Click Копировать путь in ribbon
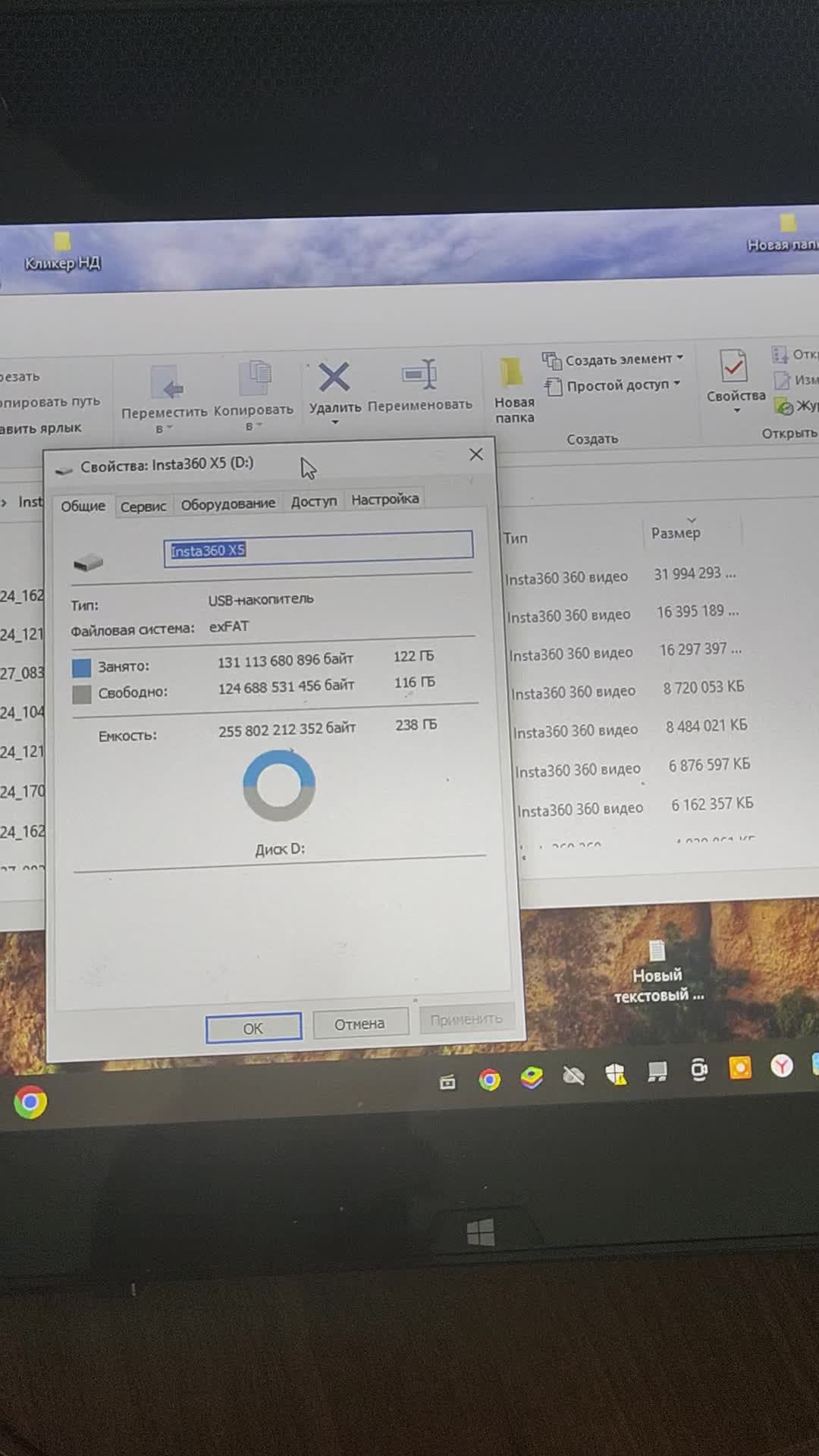 tap(49, 401)
